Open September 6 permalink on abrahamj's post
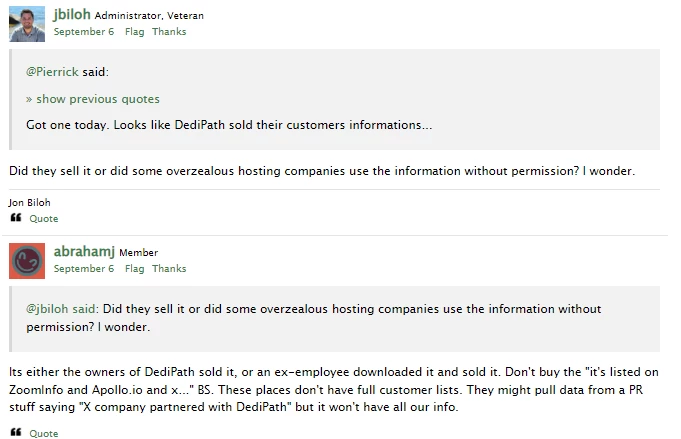681x439 pixels. [x=84, y=269]
